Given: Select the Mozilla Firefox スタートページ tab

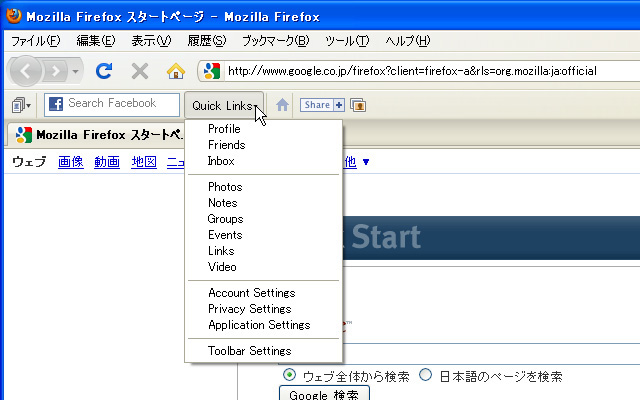Looking at the screenshot, I should (98, 135).
